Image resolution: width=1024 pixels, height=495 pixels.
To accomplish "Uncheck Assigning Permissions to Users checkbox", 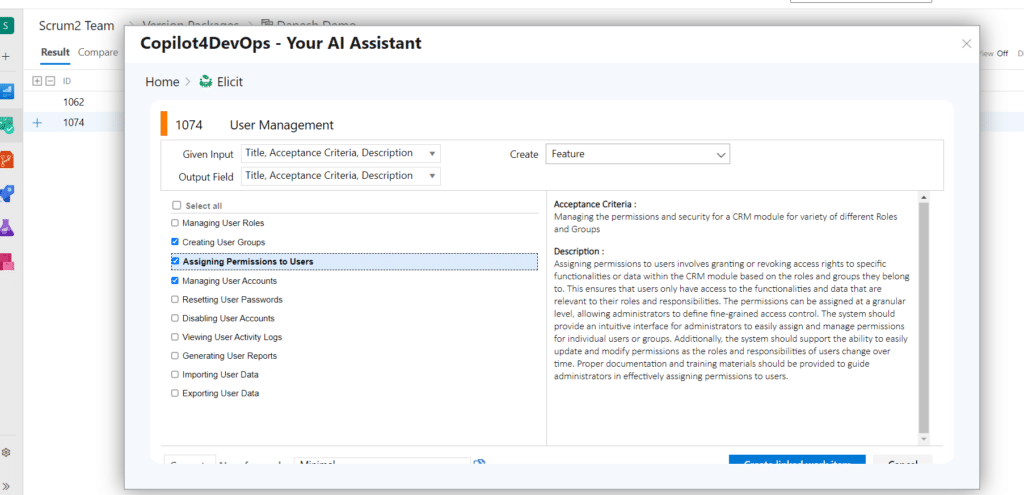I will [x=175, y=261].
